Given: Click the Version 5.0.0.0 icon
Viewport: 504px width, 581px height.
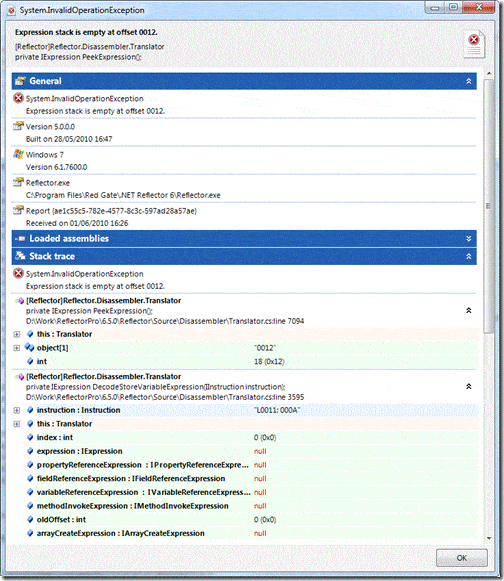Looking at the screenshot, I should [18, 126].
